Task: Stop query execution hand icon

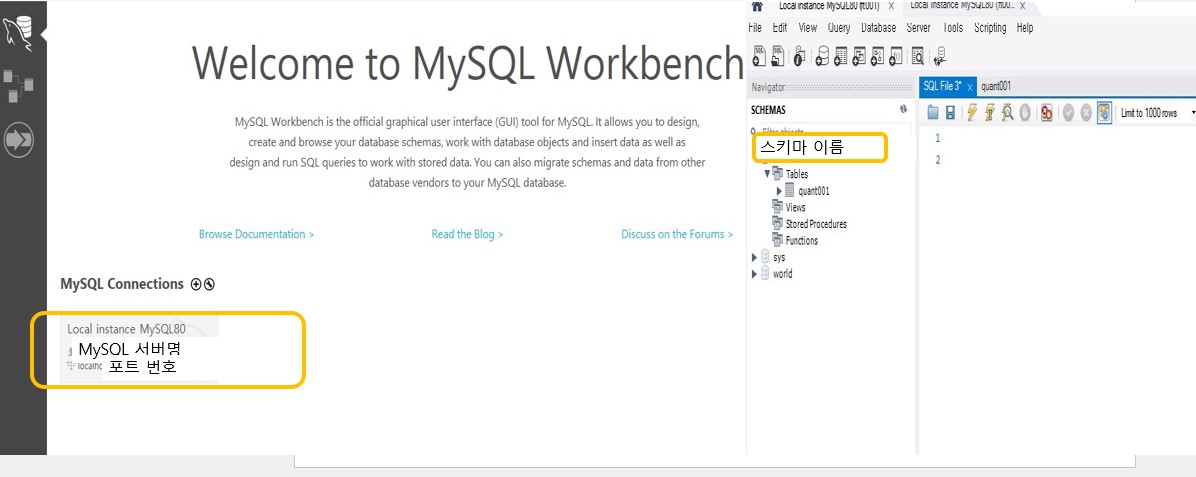Action: 1025,113
